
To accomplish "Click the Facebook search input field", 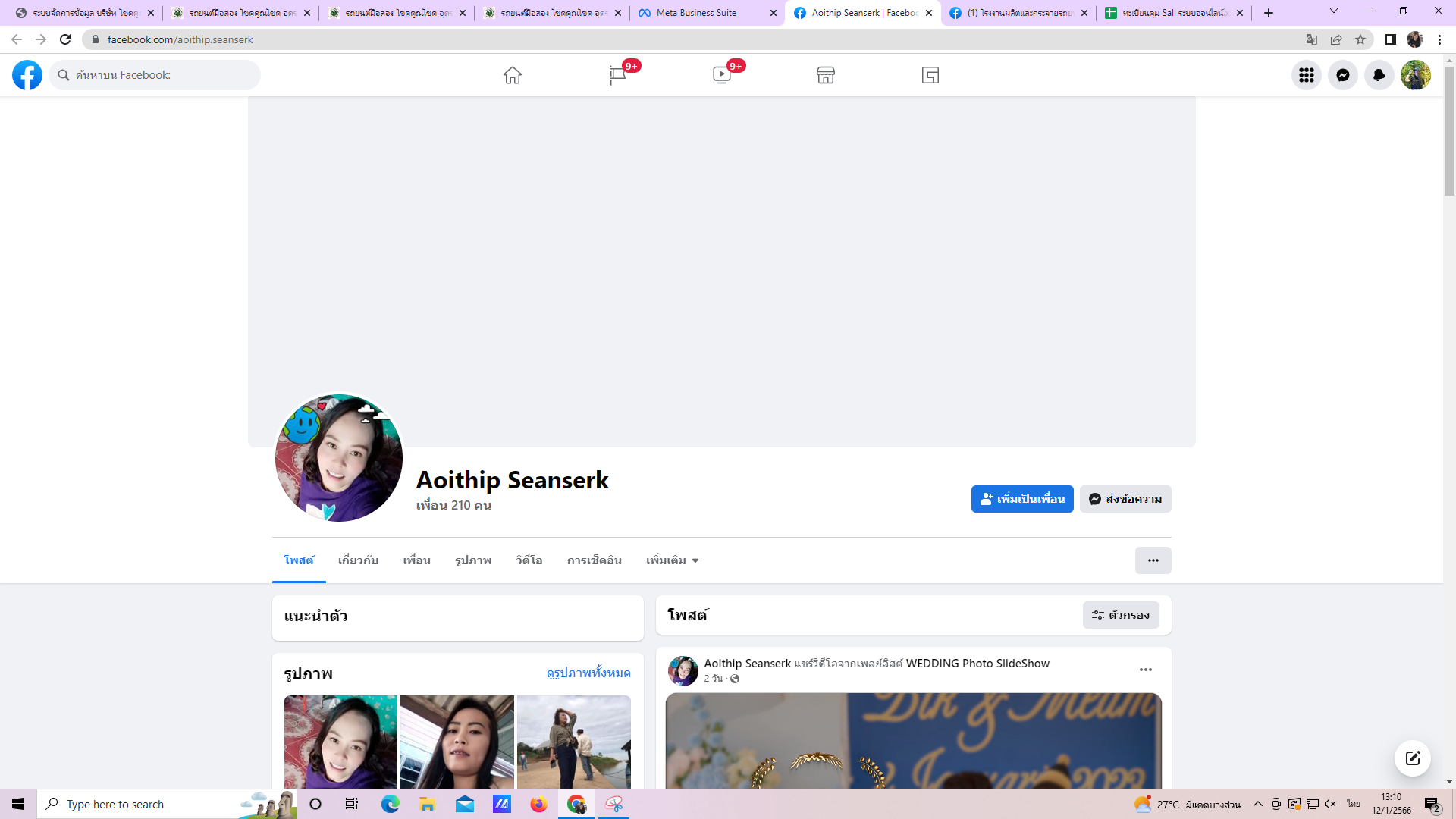I will coord(155,75).
